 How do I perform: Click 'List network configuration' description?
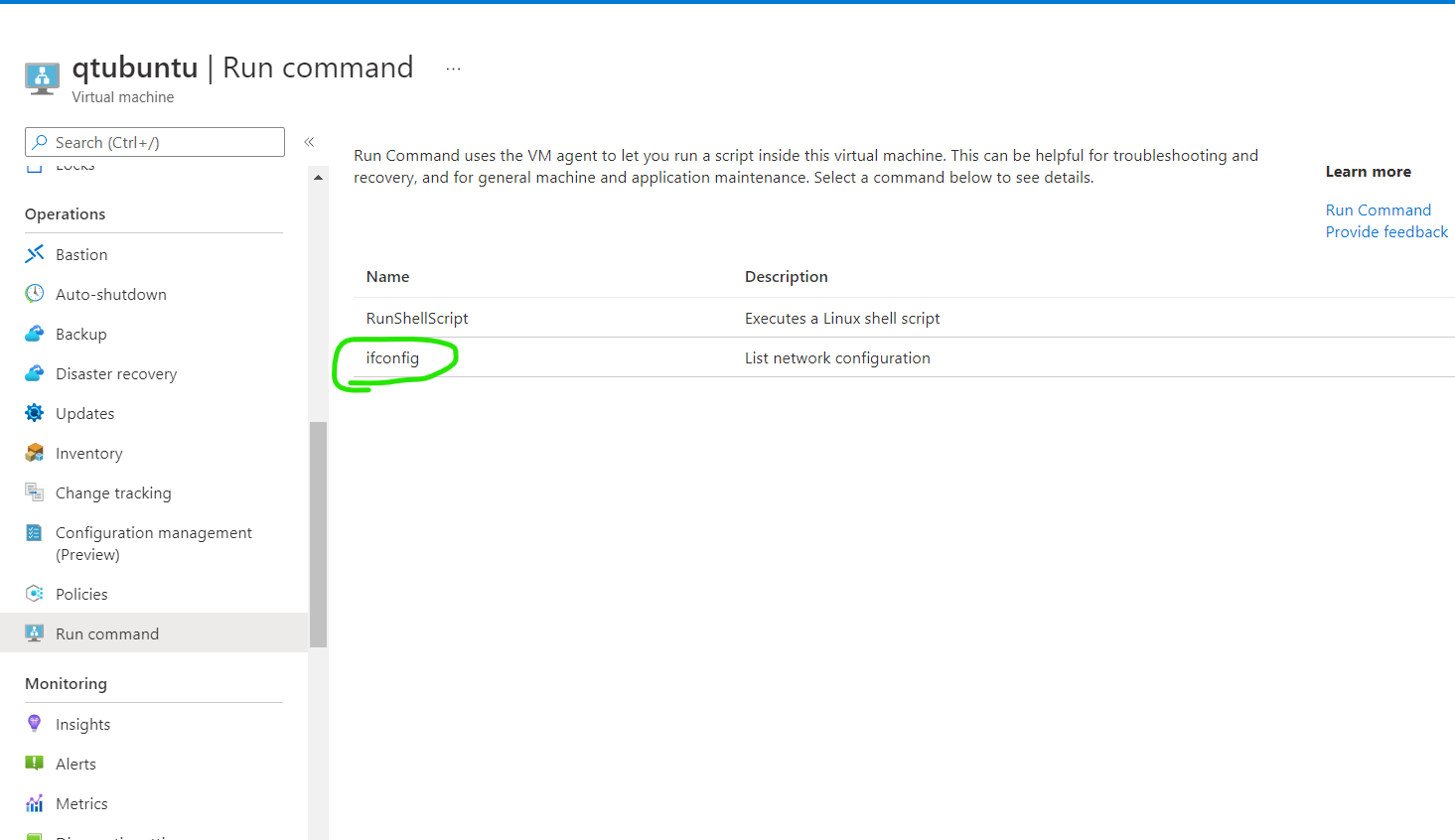coord(837,357)
